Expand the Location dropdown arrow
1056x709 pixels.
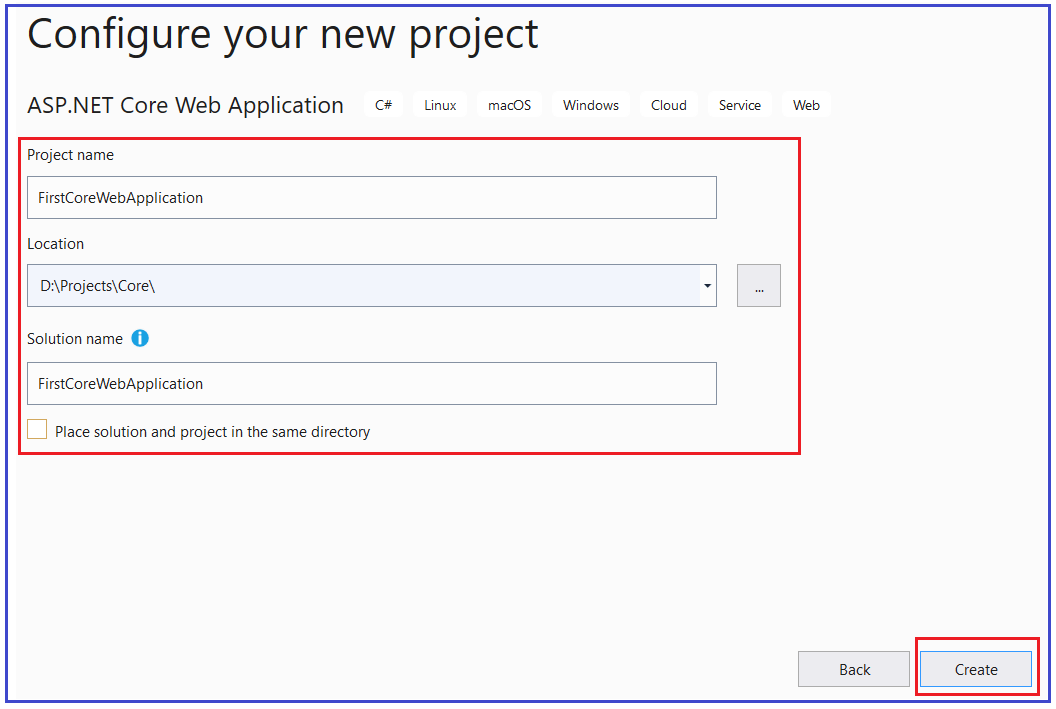coord(707,285)
